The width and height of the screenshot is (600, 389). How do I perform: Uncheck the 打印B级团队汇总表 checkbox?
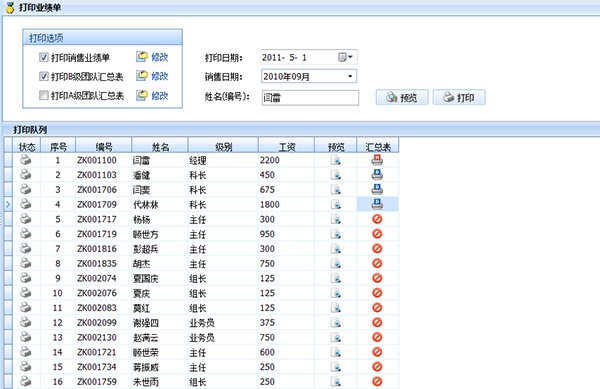tap(44, 76)
